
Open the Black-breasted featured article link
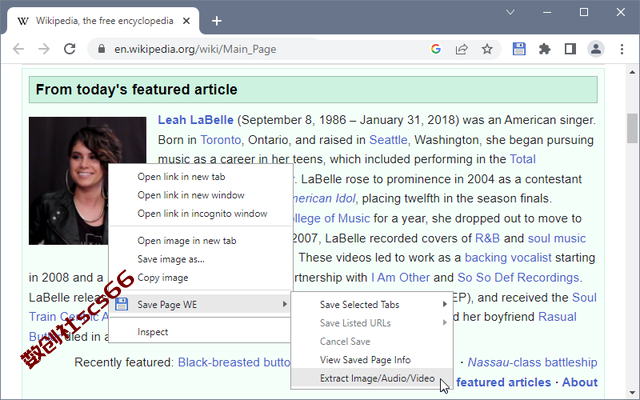[x=234, y=362]
